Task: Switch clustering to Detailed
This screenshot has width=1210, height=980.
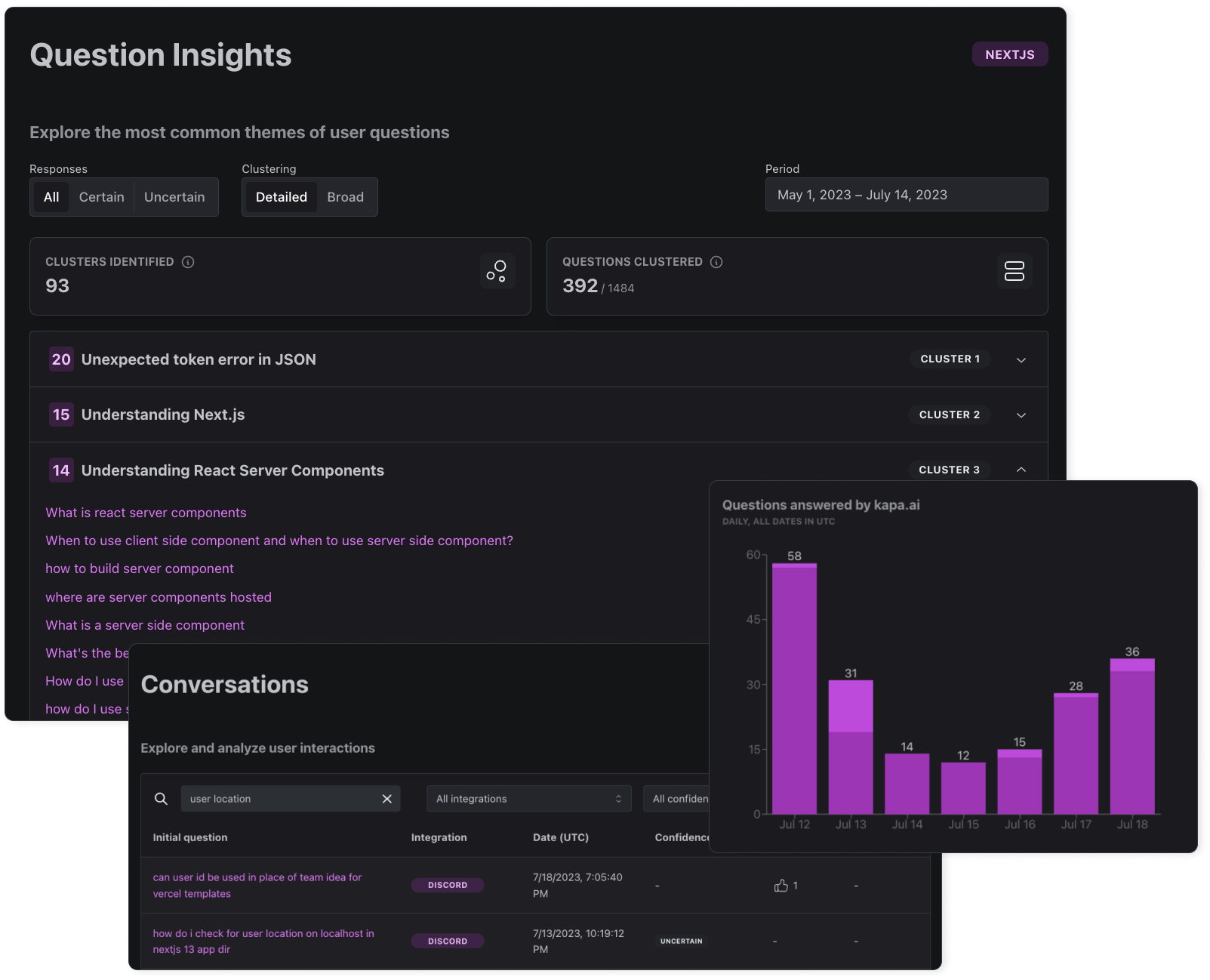Action: click(282, 197)
